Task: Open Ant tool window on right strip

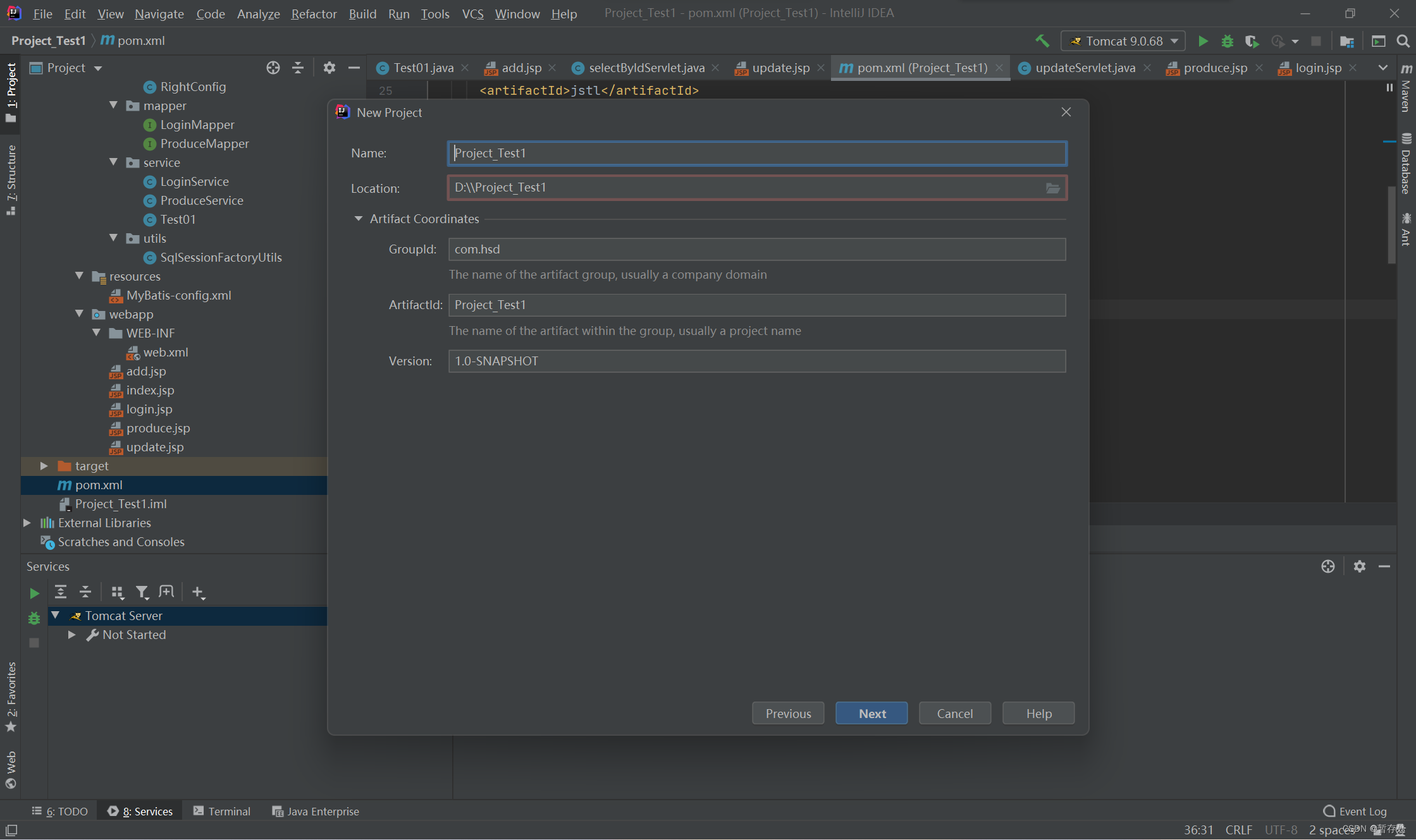Action: [1406, 229]
